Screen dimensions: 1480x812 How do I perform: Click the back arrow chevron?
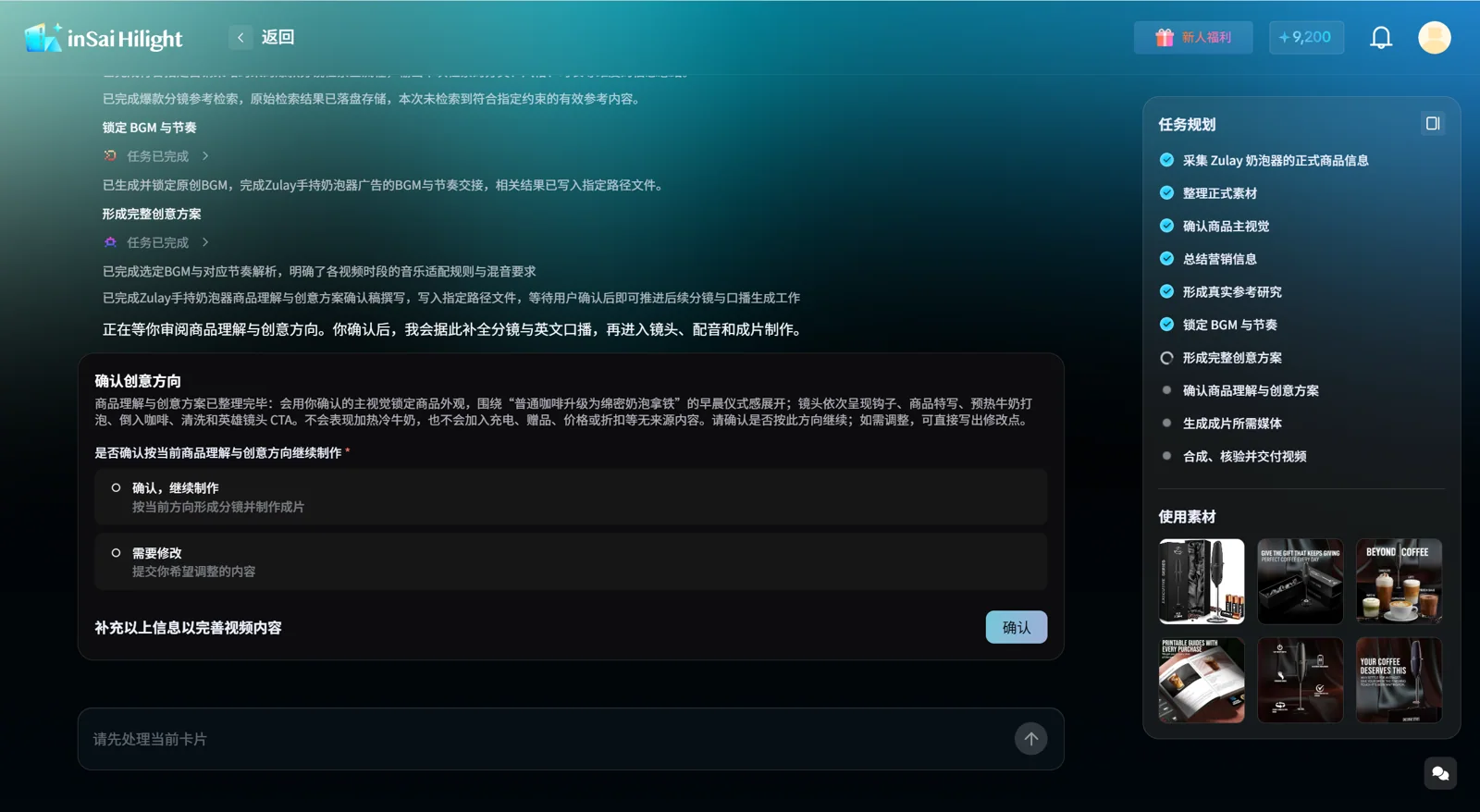[240, 37]
